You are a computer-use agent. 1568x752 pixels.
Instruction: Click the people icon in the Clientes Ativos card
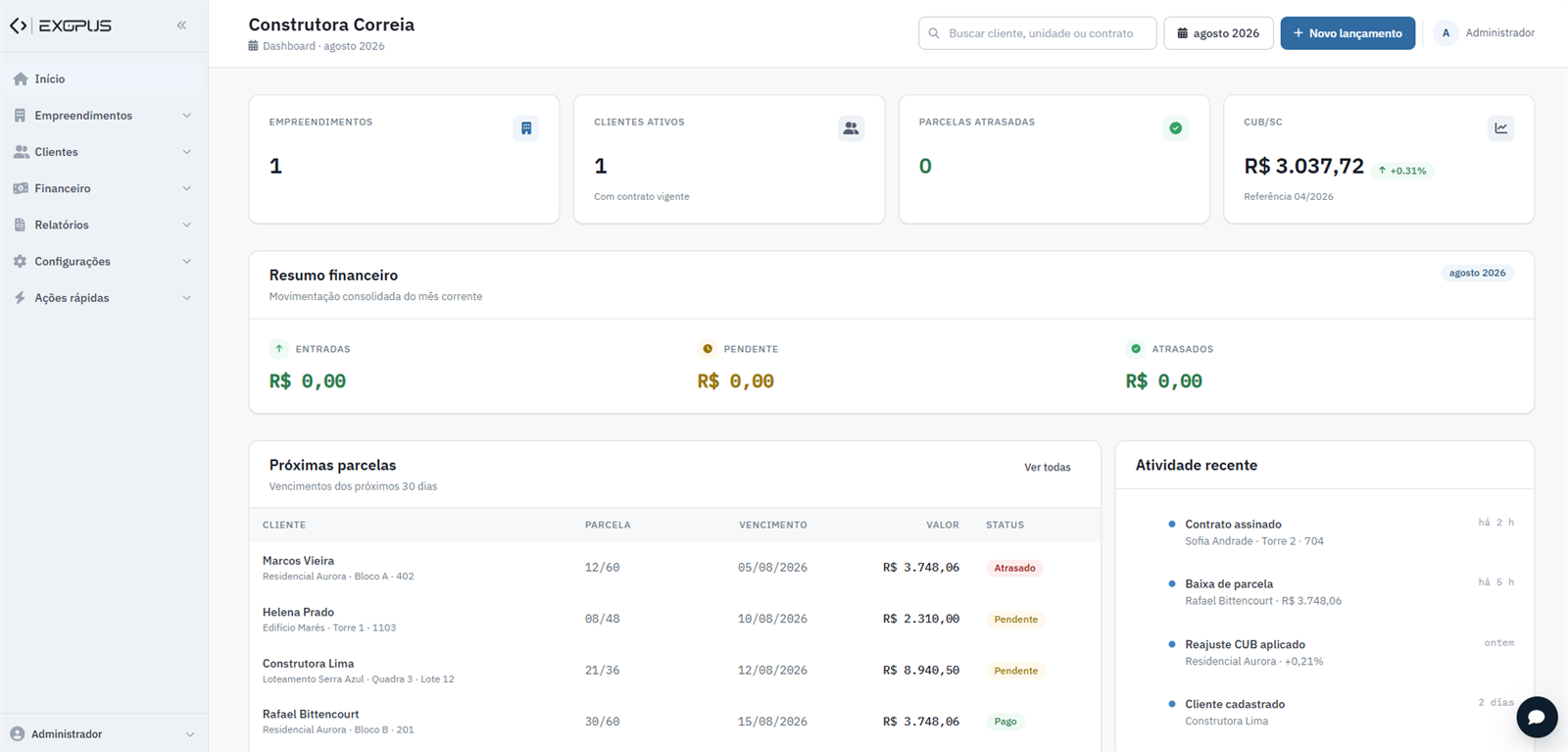tap(851, 128)
